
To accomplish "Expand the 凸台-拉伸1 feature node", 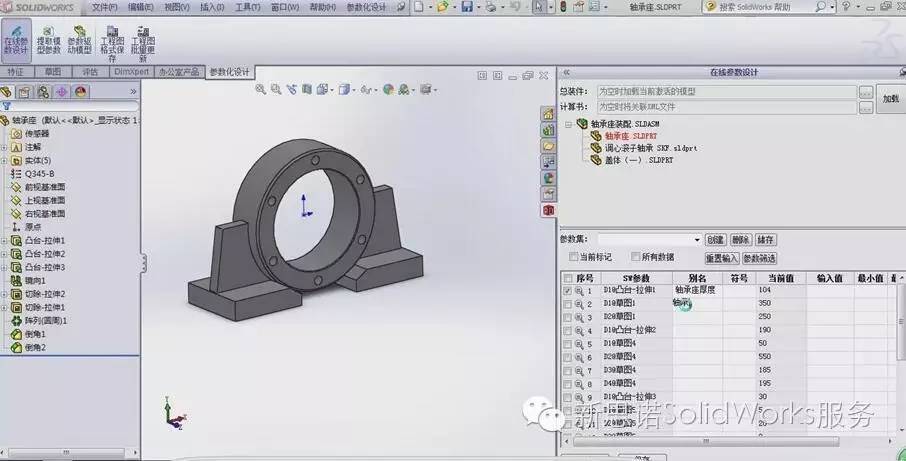I will (4, 241).
